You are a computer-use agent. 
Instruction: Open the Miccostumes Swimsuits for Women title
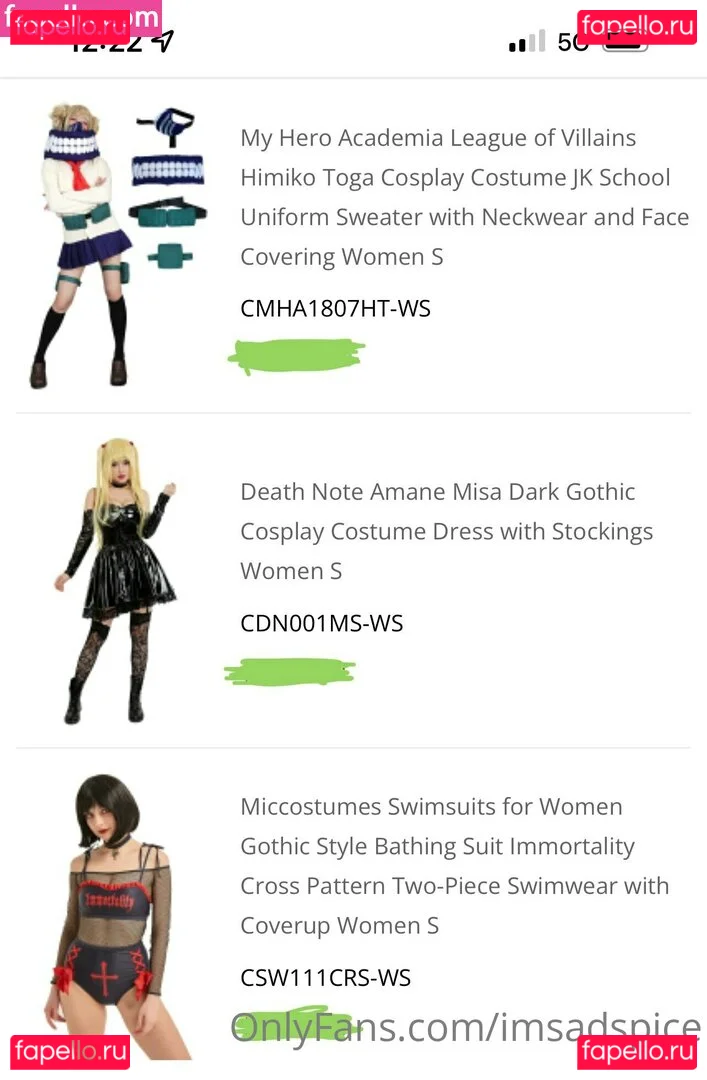tap(455, 866)
